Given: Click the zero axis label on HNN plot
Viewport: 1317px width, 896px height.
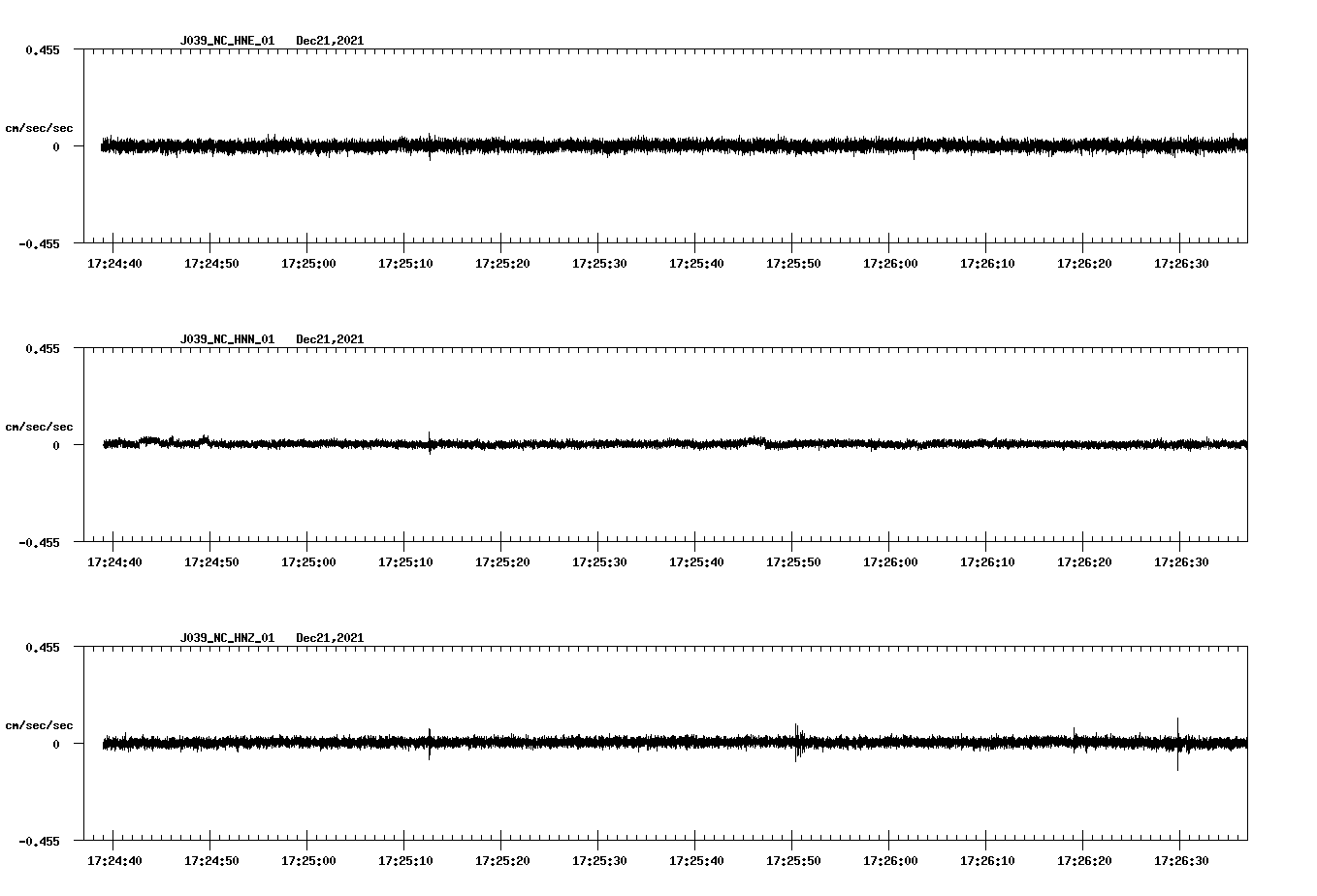Looking at the screenshot, I should 56,445.
